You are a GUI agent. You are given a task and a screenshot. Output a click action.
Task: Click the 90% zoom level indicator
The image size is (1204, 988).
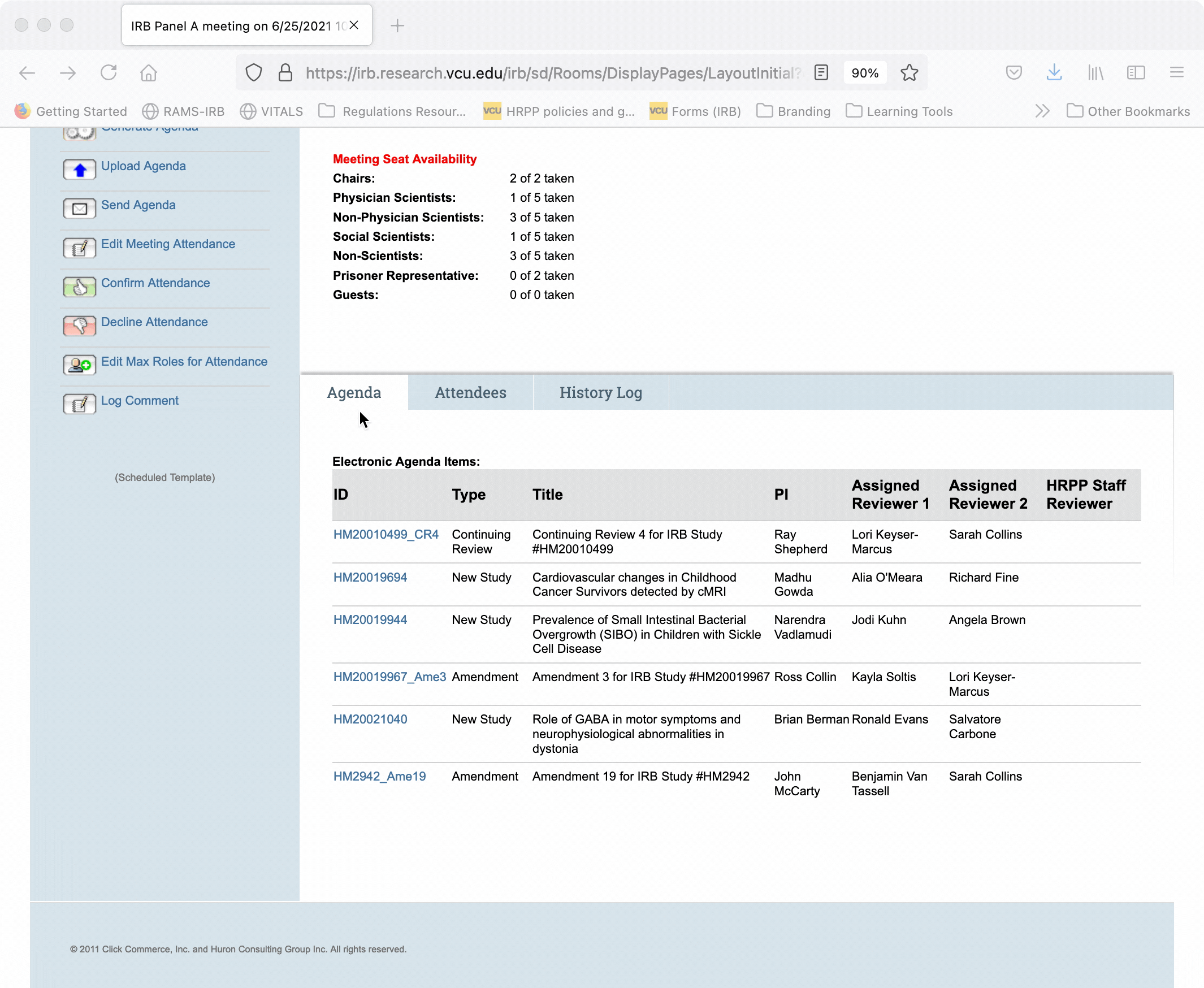(x=865, y=73)
